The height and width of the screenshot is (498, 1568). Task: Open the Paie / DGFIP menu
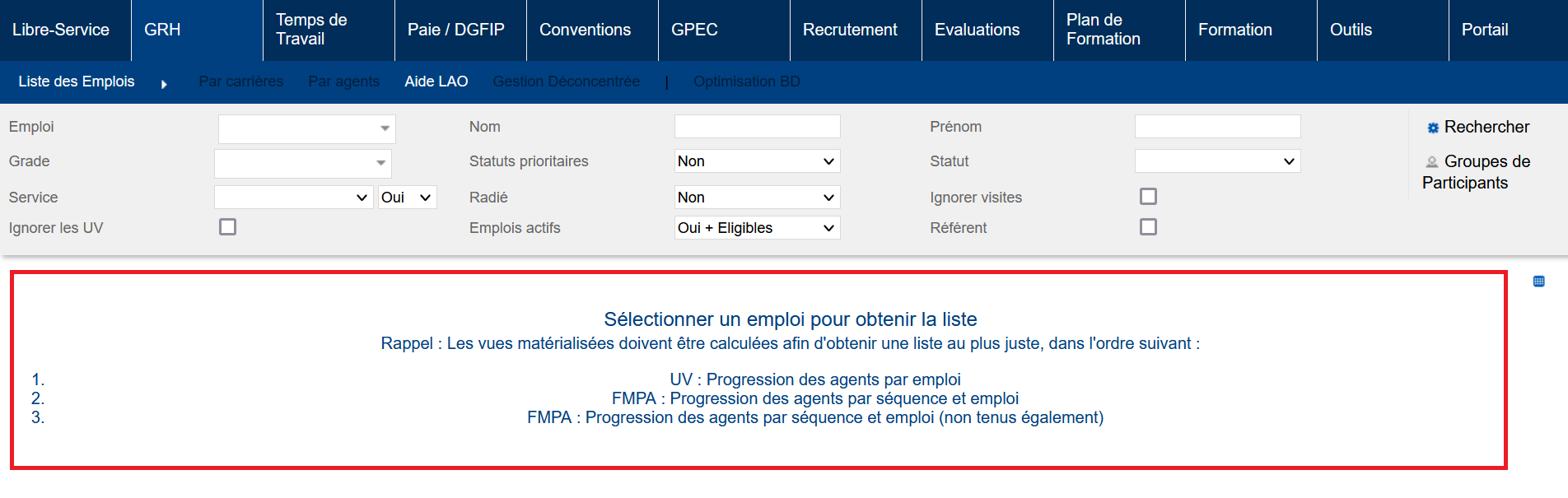click(455, 30)
